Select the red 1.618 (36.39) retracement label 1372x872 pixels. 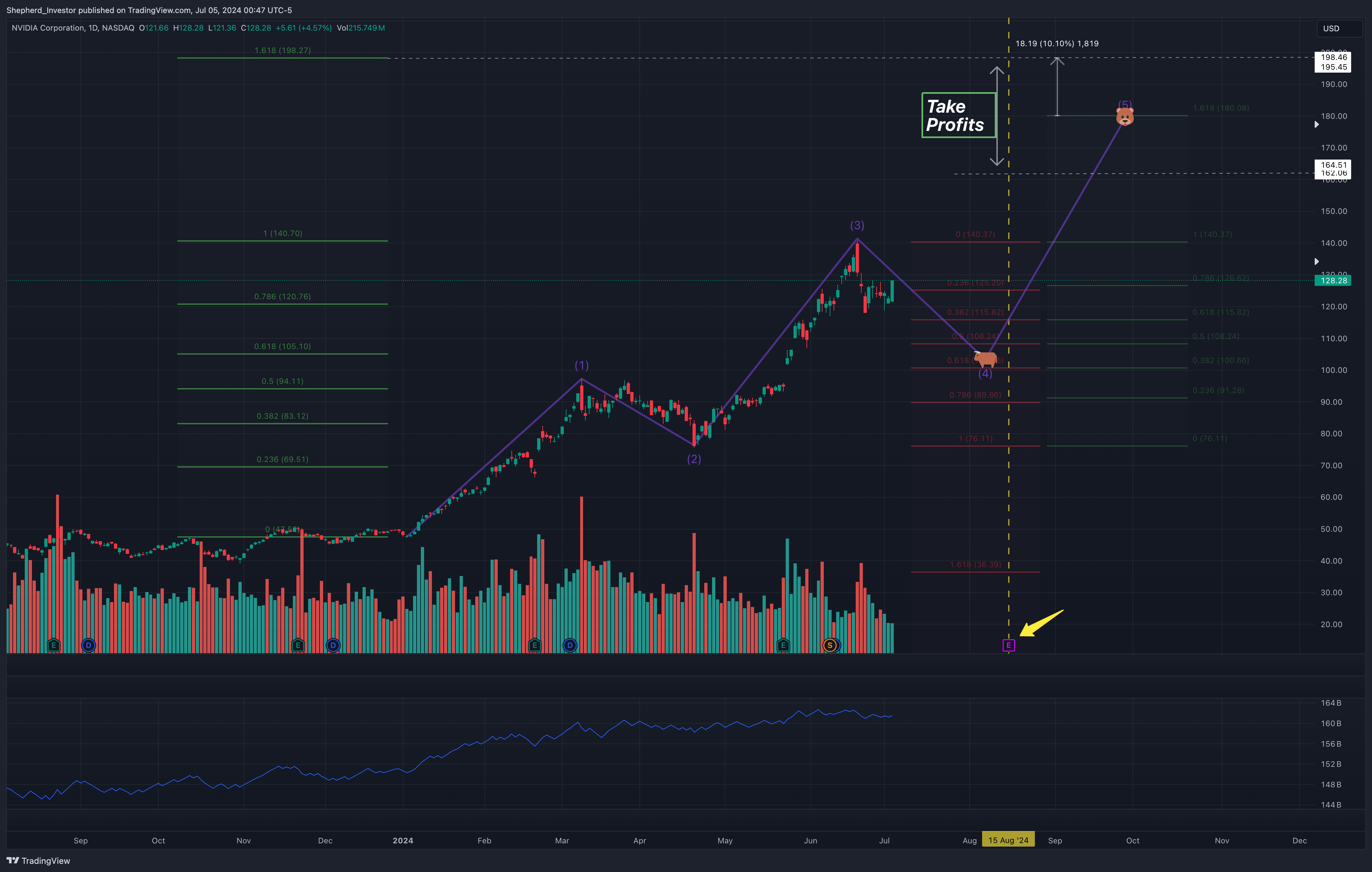(976, 564)
